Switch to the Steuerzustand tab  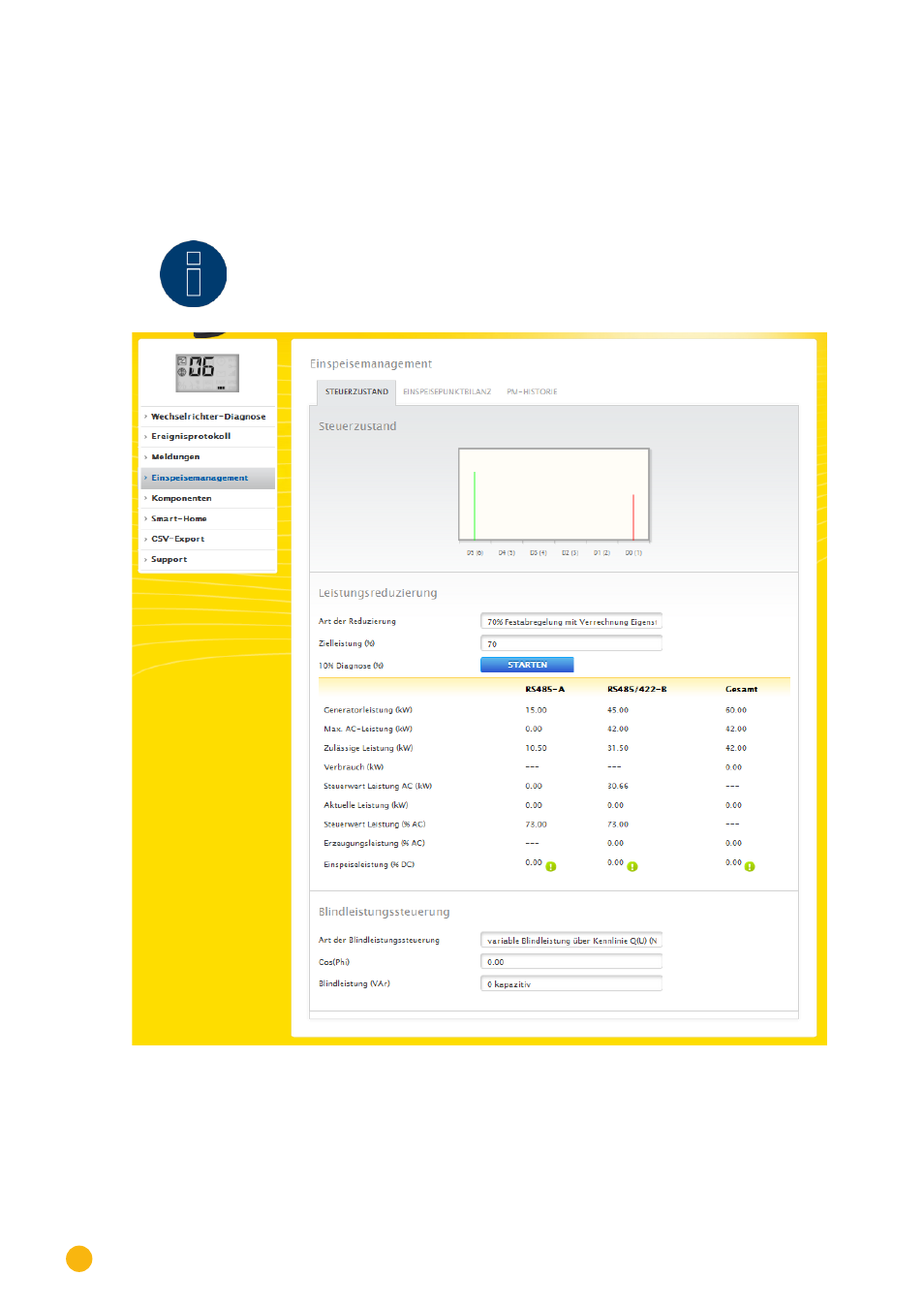(x=356, y=391)
